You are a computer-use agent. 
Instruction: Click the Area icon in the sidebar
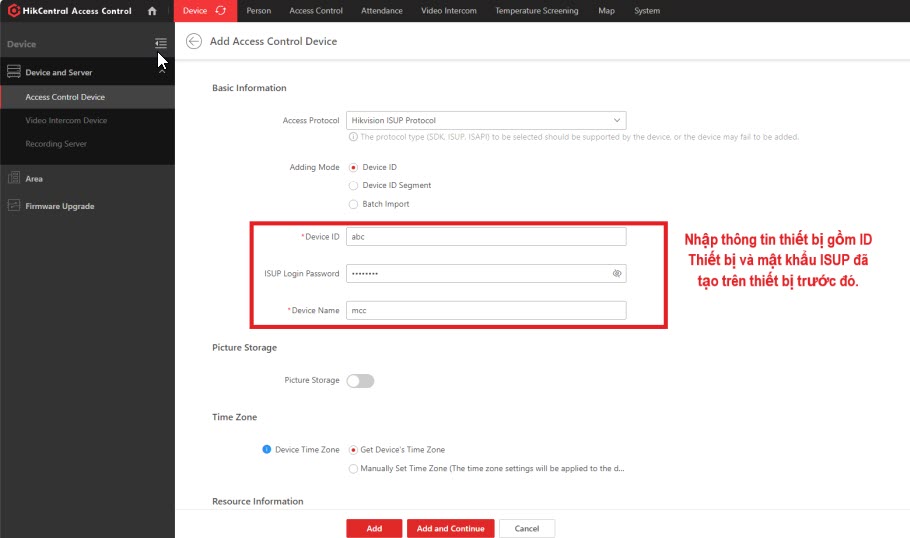[14, 178]
